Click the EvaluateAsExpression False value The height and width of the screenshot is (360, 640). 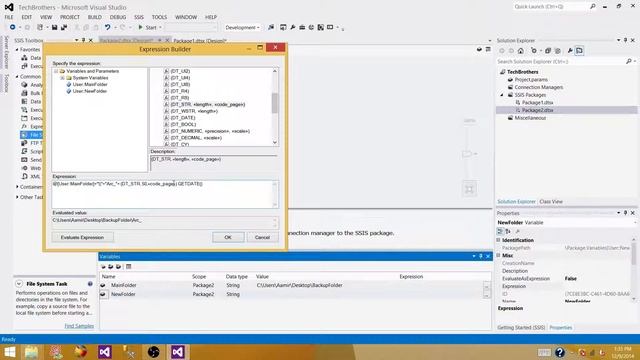pyautogui.click(x=571, y=278)
